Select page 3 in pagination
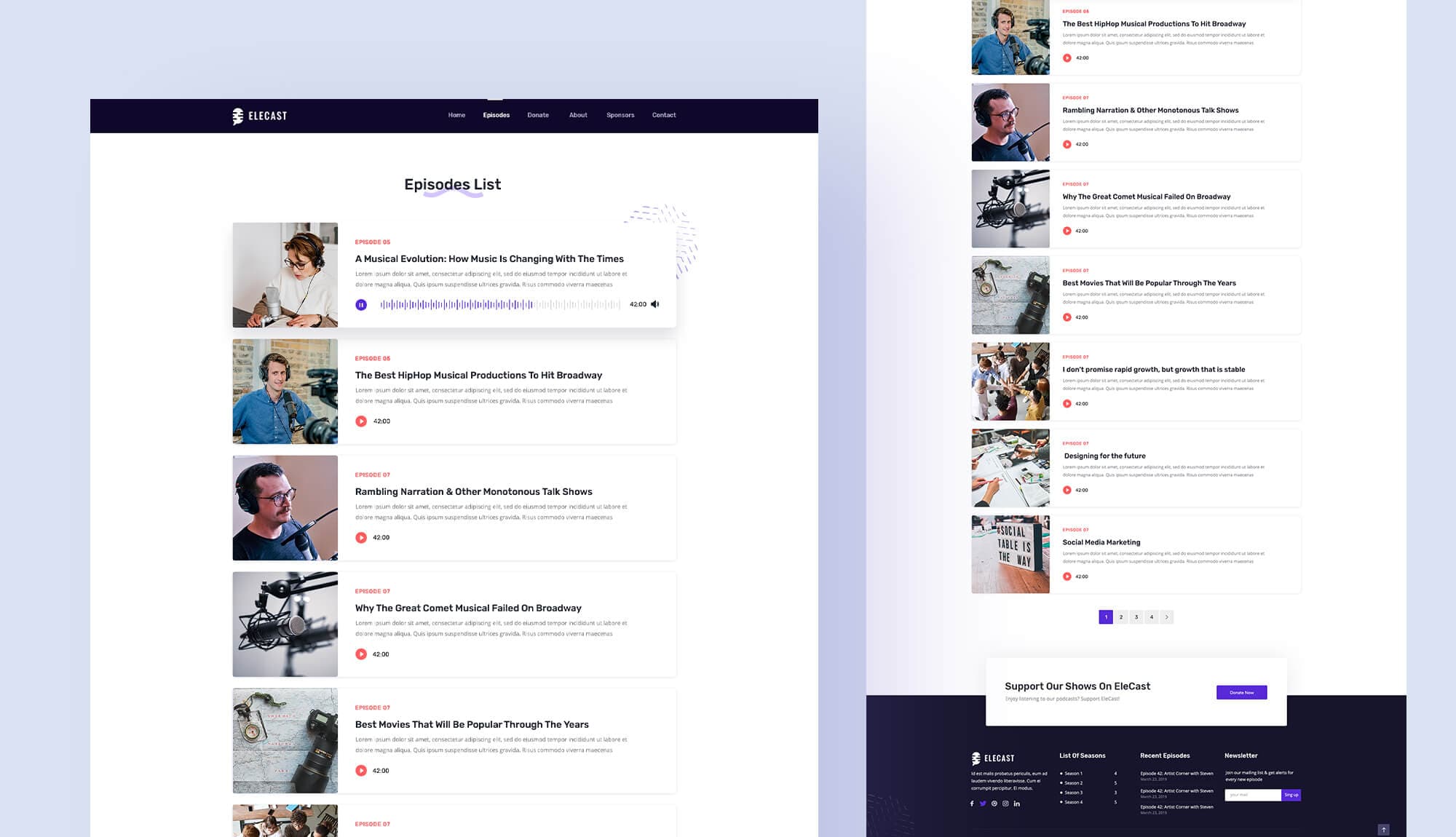Image resolution: width=1456 pixels, height=837 pixels. tap(1136, 617)
